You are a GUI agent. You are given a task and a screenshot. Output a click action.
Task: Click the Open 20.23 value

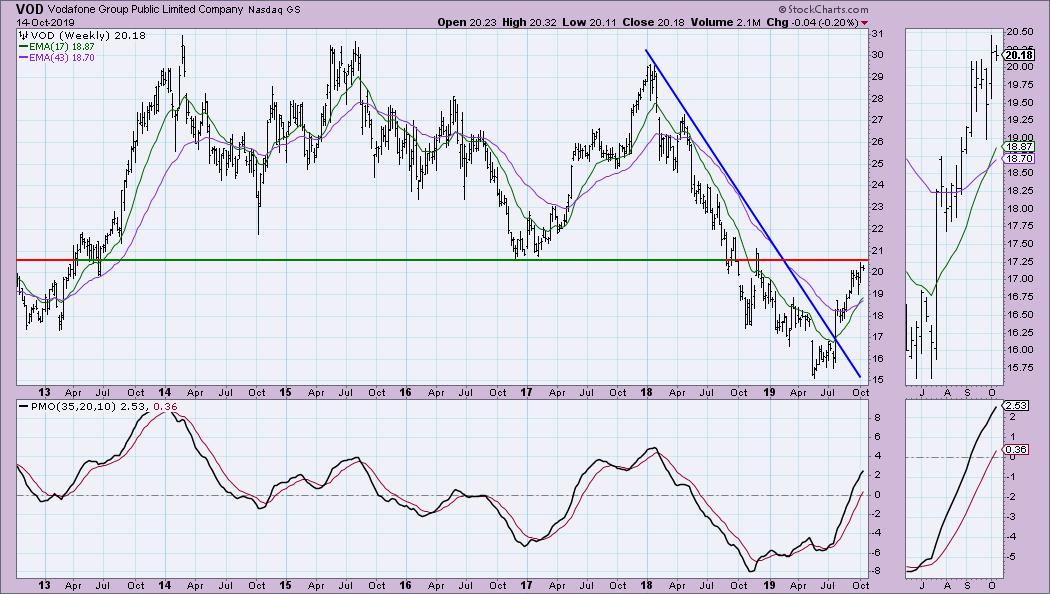pos(467,22)
